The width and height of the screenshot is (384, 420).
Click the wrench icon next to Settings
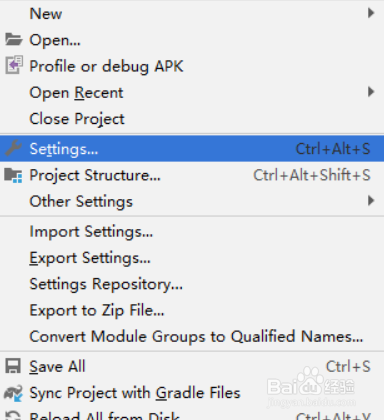click(x=13, y=148)
